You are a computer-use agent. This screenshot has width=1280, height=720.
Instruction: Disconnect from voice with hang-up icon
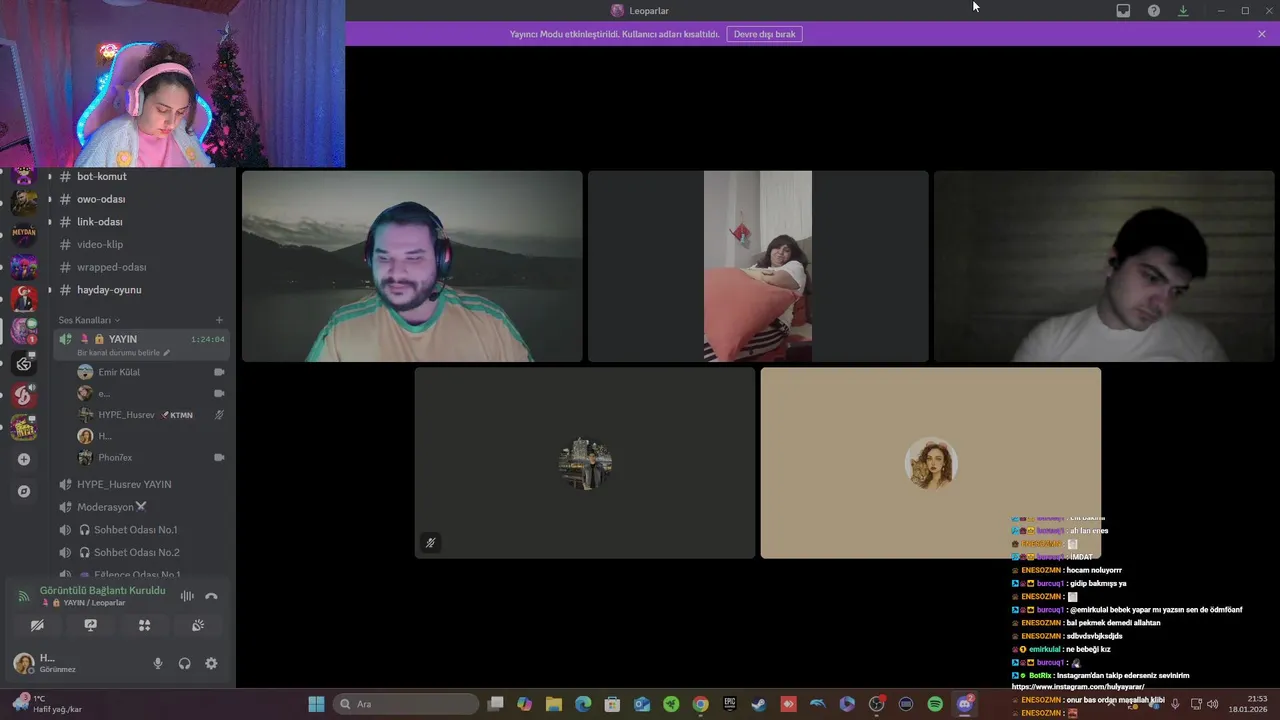coord(211,596)
